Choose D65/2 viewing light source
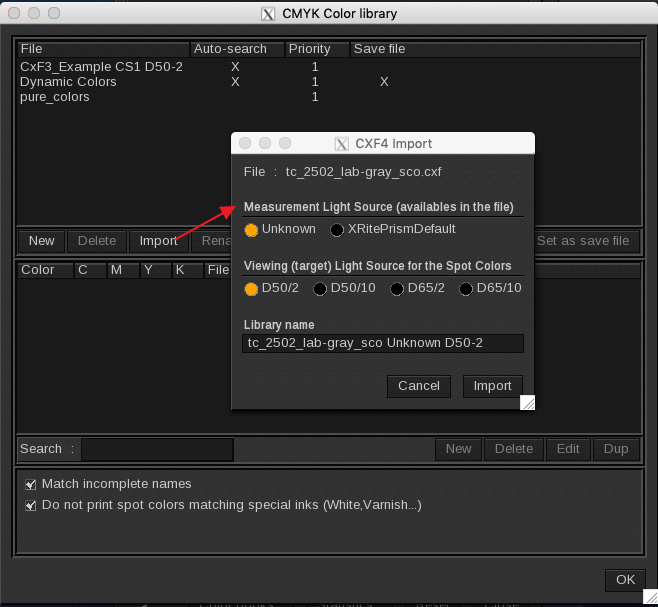Screen dimensions: 658x607 pyautogui.click(x=397, y=289)
